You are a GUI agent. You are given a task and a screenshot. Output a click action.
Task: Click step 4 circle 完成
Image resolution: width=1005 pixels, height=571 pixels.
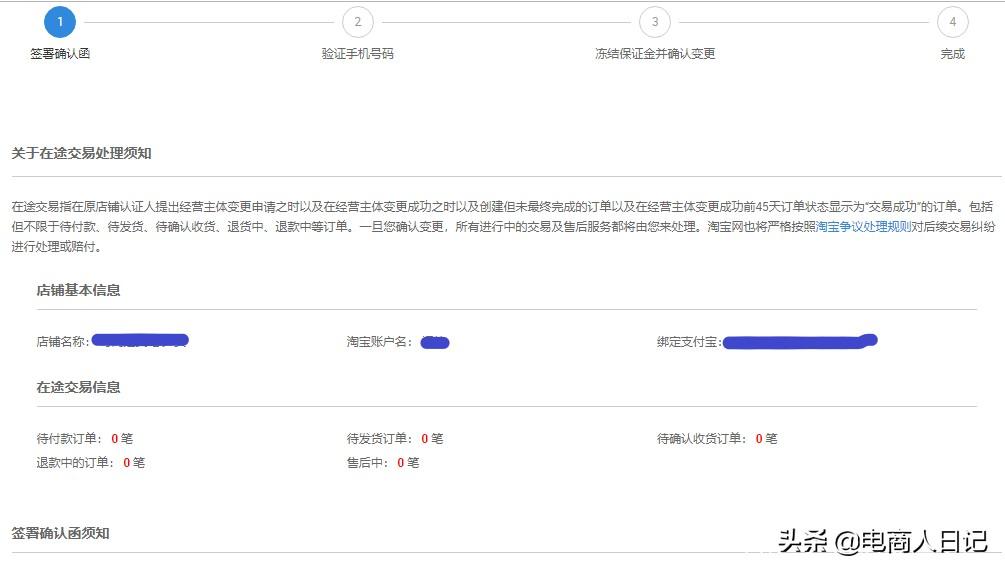(952, 22)
